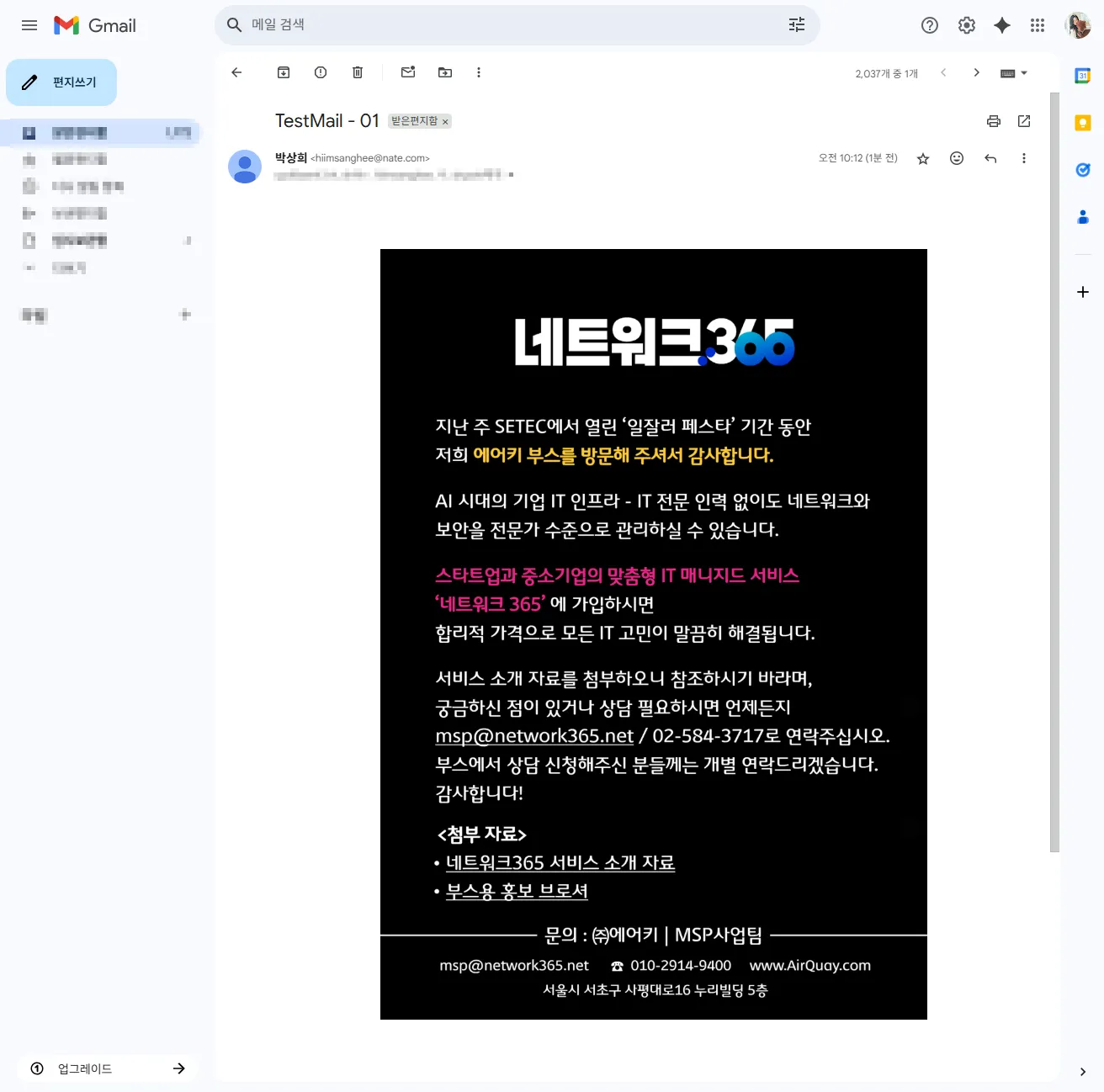Click the 편지쓰기 compose button

[61, 82]
